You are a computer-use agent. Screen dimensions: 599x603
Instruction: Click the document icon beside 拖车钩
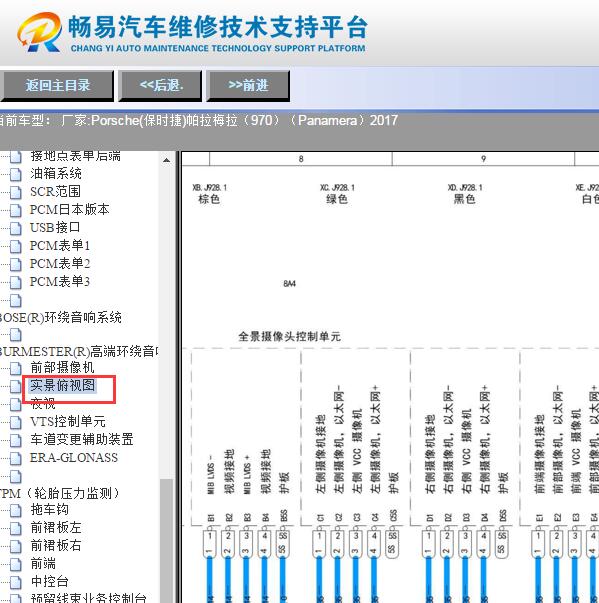(x=16, y=511)
